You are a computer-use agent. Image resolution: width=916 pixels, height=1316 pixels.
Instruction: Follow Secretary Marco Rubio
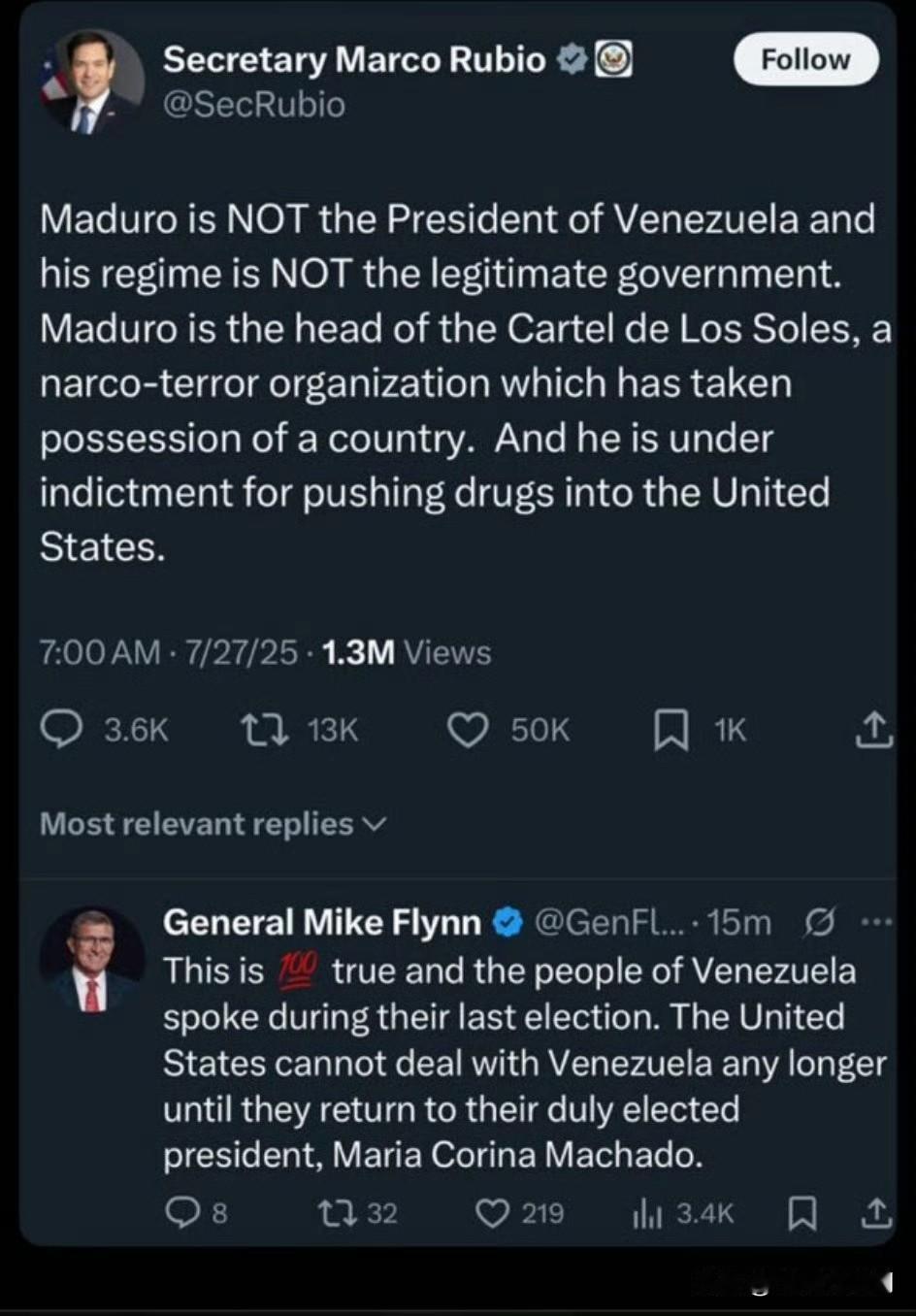coord(805,59)
